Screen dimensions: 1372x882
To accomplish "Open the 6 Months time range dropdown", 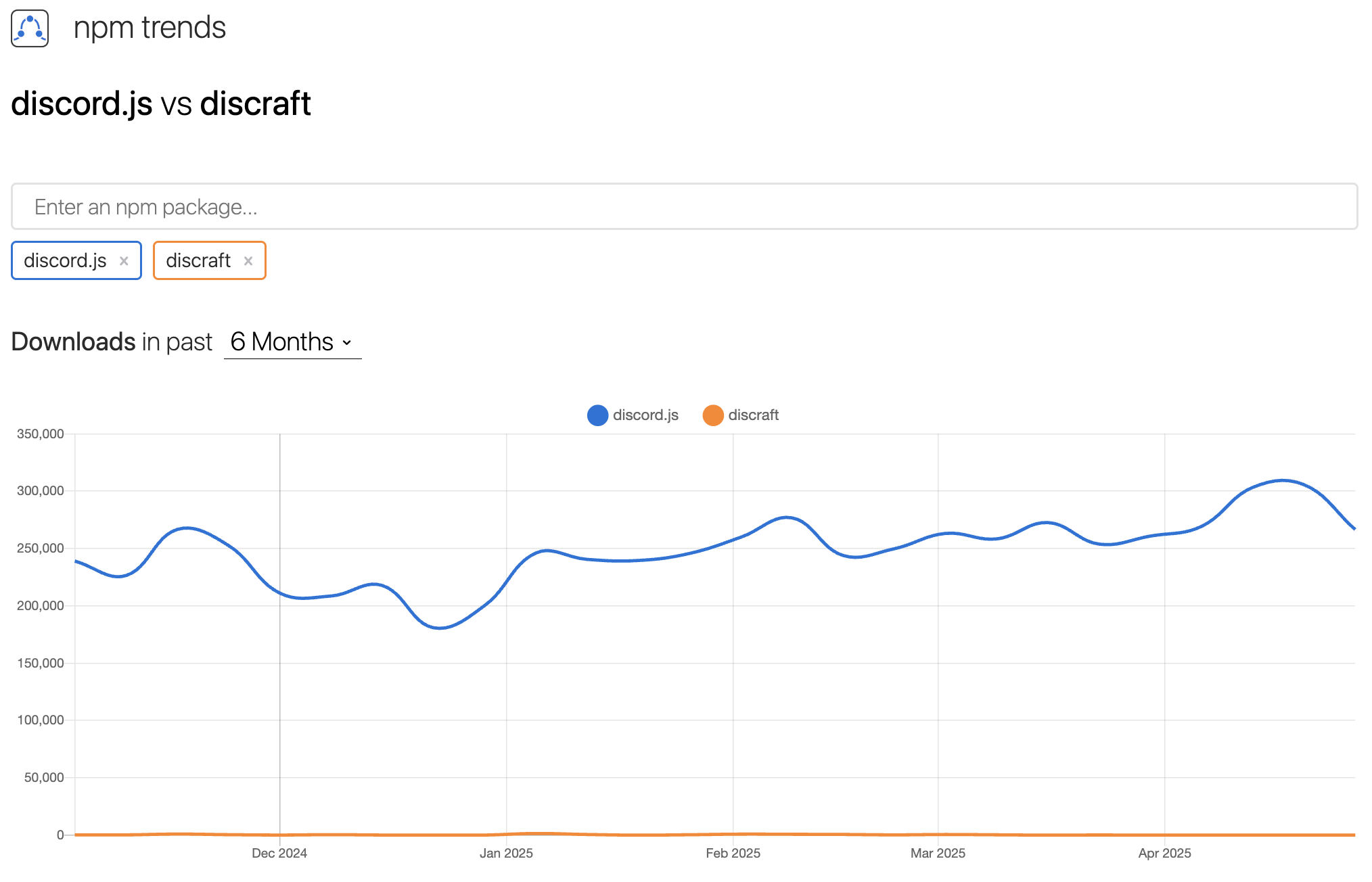I will pyautogui.click(x=283, y=342).
